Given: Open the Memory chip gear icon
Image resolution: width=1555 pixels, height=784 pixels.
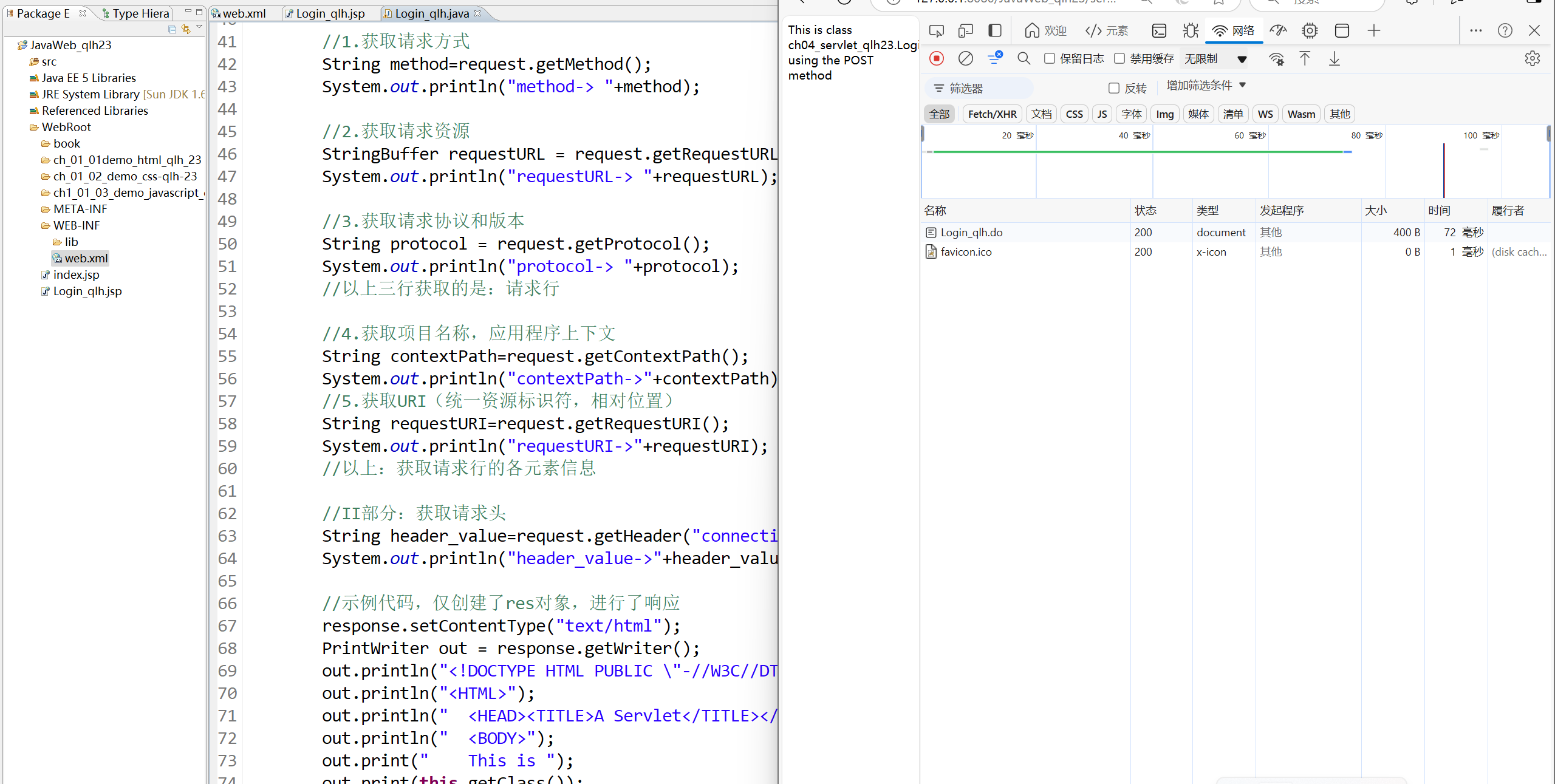Looking at the screenshot, I should tap(1310, 30).
